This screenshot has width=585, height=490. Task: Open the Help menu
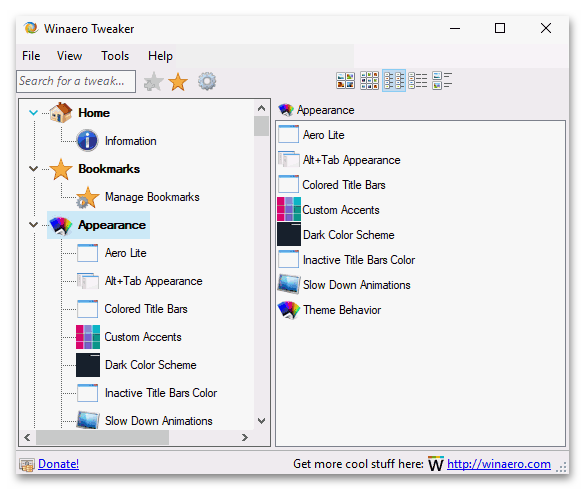coord(160,56)
